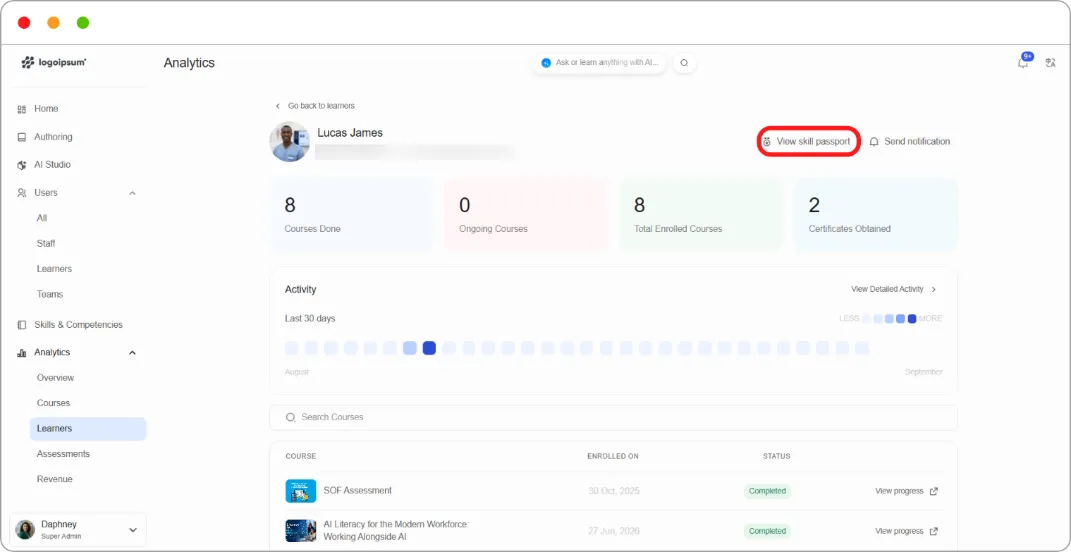This screenshot has width=1071, height=552.
Task: Open Analytics Overview
Action: [55, 378]
